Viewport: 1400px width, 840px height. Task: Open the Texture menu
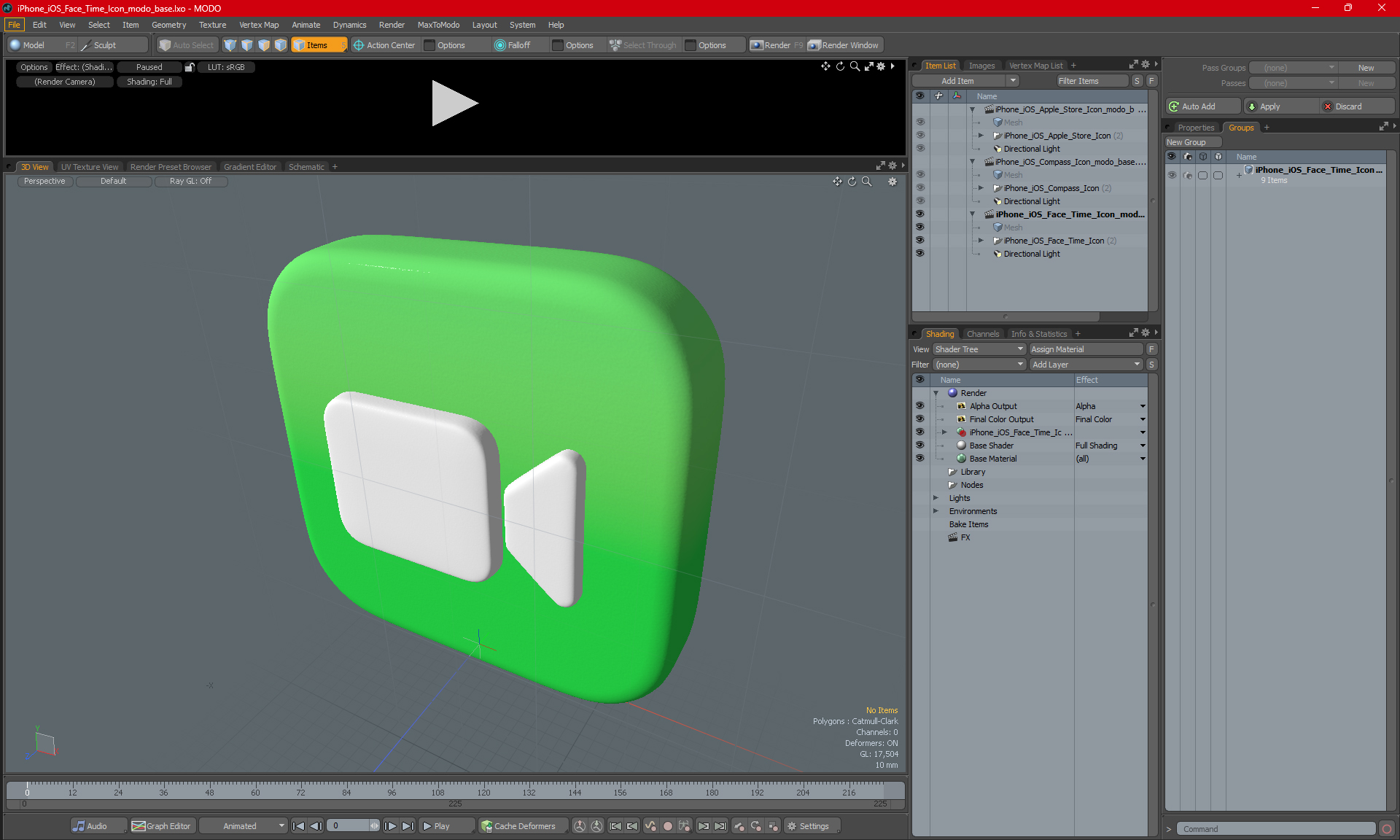[x=213, y=25]
